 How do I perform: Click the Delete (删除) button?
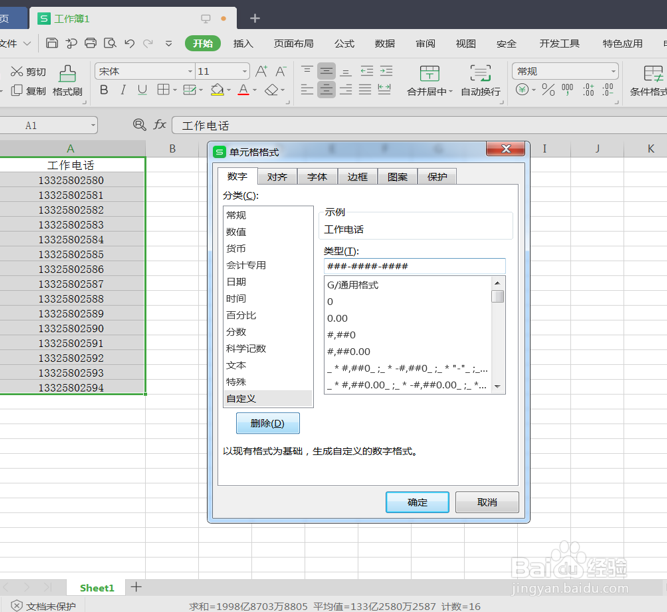pos(268,423)
